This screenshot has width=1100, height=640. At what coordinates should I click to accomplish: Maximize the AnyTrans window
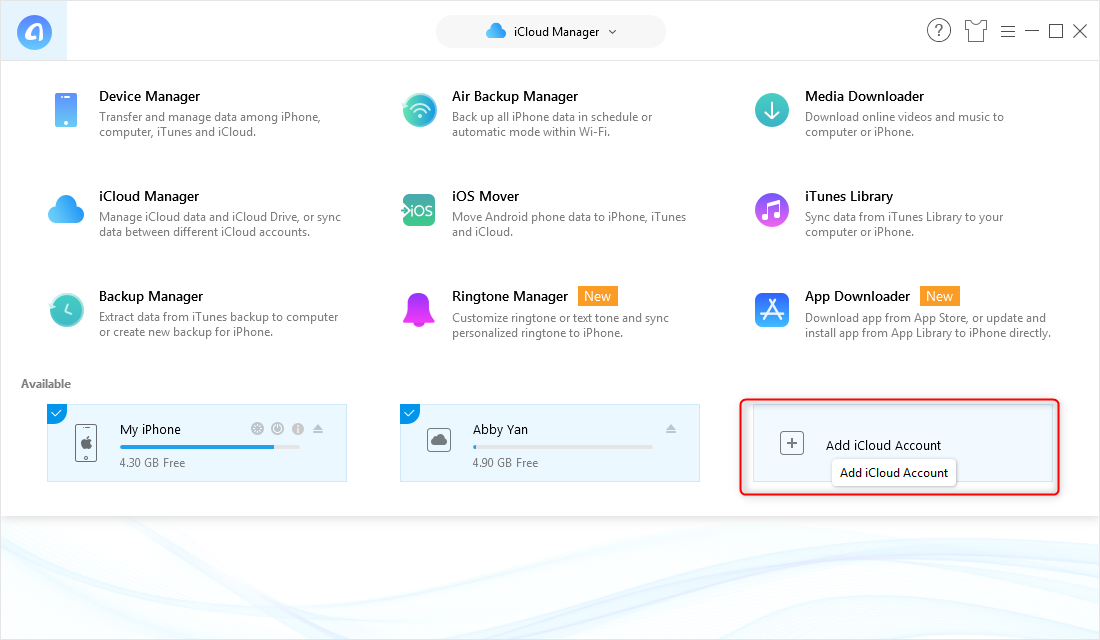pyautogui.click(x=1056, y=31)
